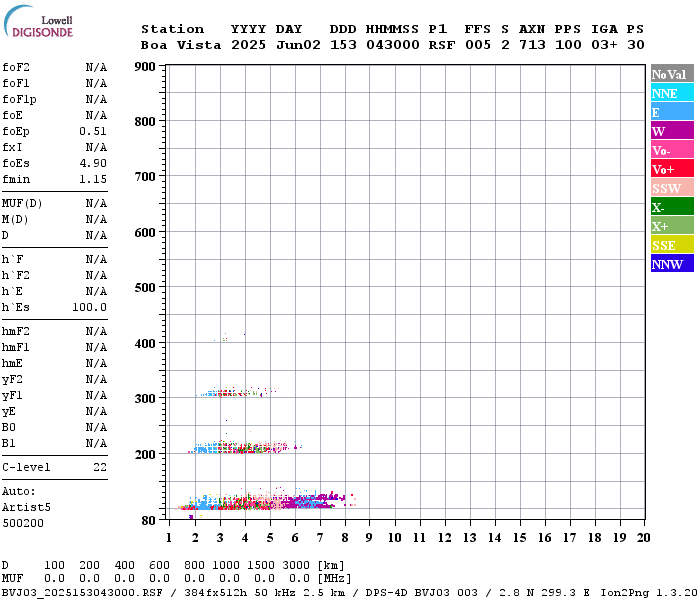The height and width of the screenshot is (600, 700).
Task: Select the NNE cyan legend swatch
Action: point(672,92)
